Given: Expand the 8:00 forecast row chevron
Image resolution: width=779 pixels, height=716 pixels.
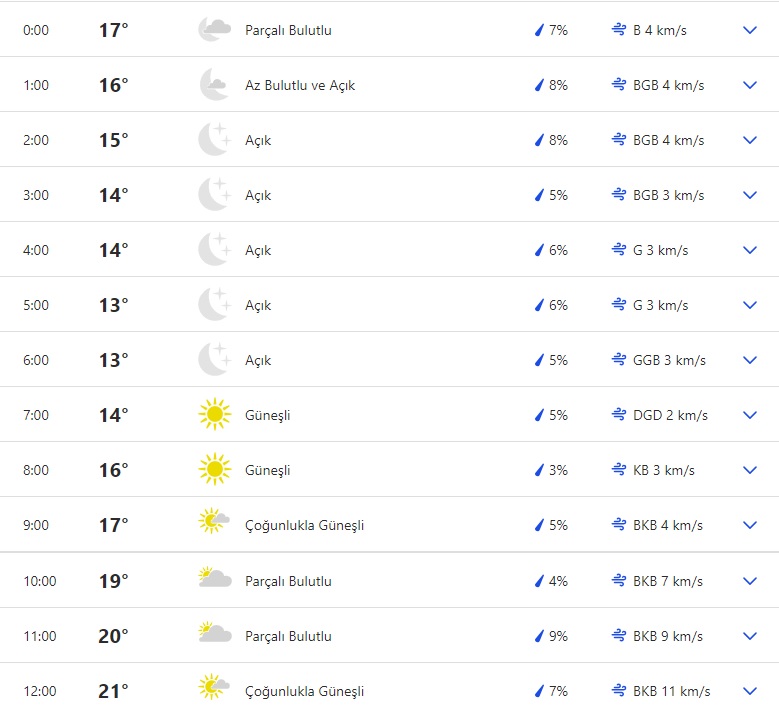Looking at the screenshot, I should [750, 470].
